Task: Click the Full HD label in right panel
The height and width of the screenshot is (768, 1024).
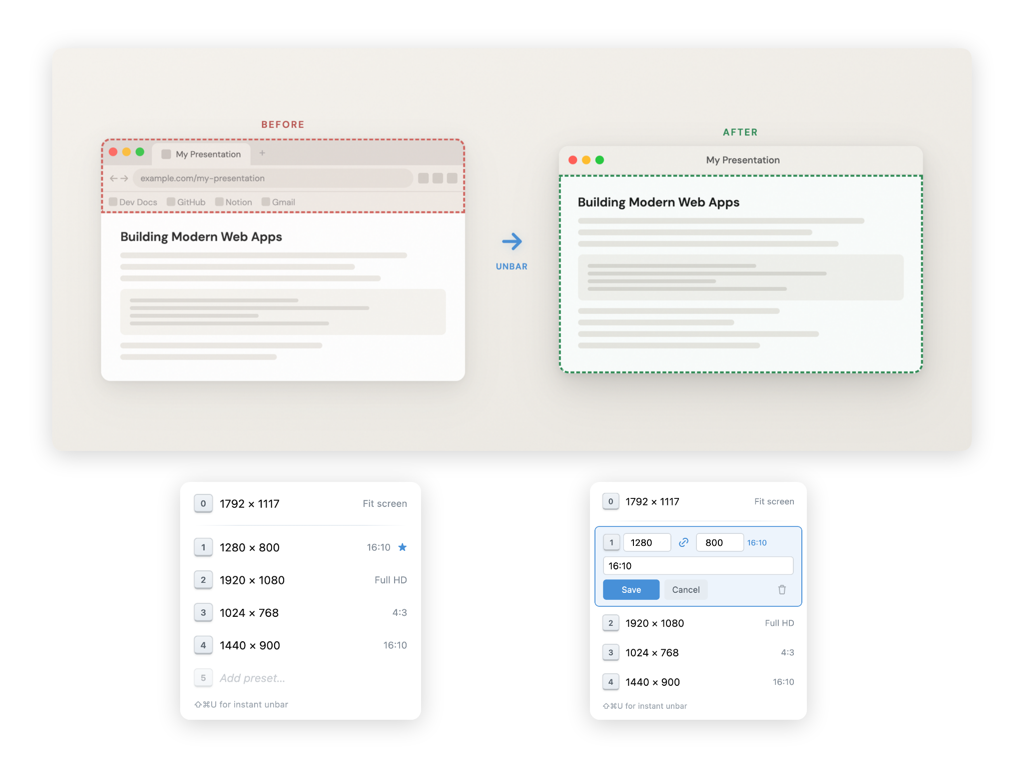Action: pyautogui.click(x=779, y=623)
